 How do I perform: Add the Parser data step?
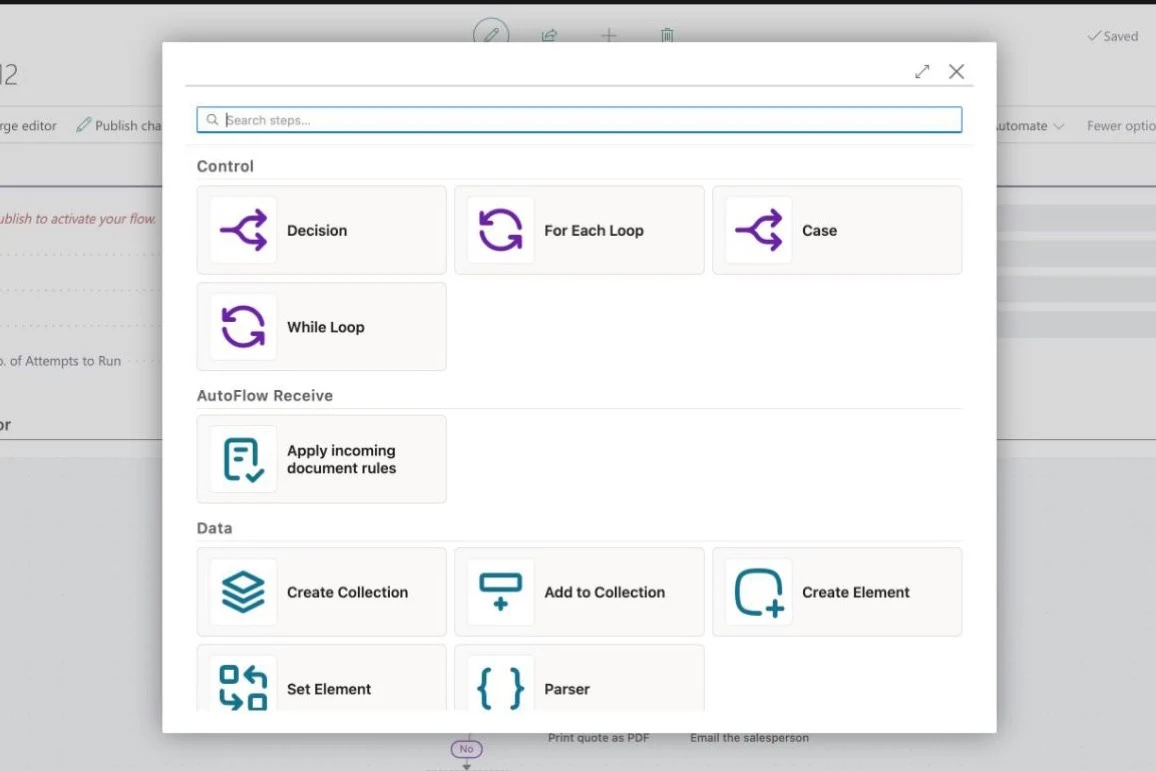tap(579, 678)
